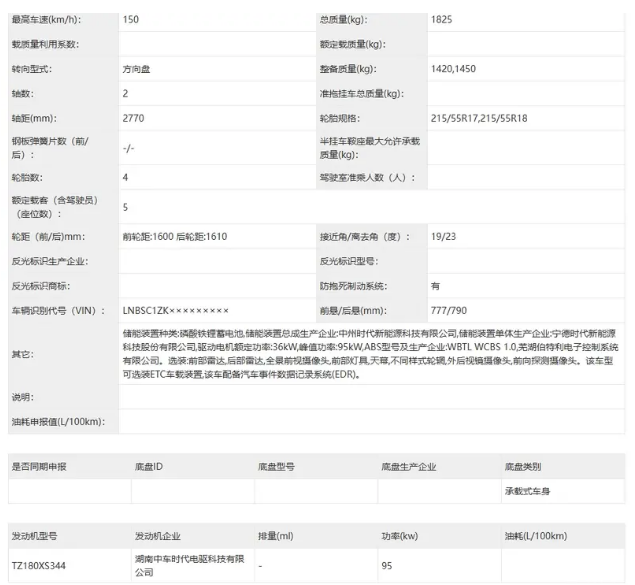The width and height of the screenshot is (635, 585).
Task: Click the 防抱死制动系统 value 有
Action: [x=435, y=286]
